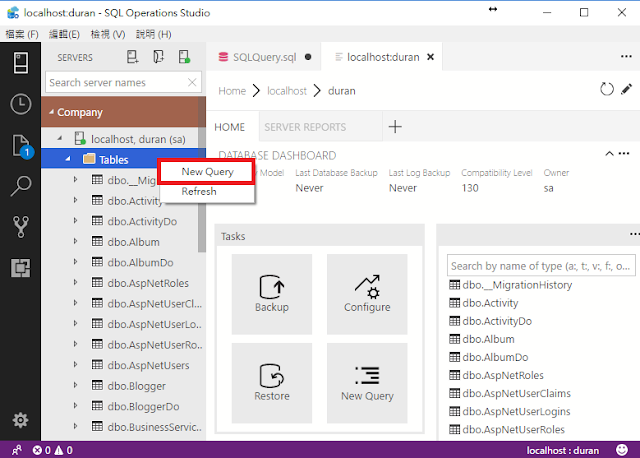The height and width of the screenshot is (458, 640).
Task: Open the Search magnifier icon
Action: [x=20, y=186]
